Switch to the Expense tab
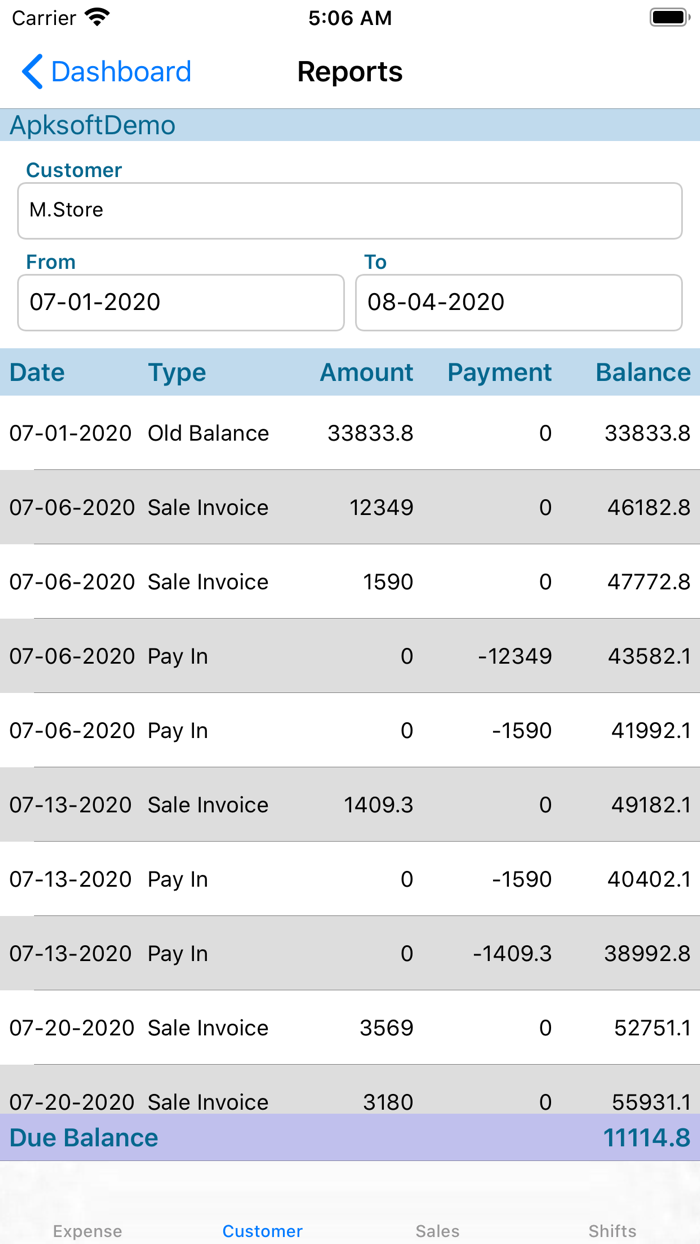Viewport: 700px width, 1244px height. (87, 1231)
